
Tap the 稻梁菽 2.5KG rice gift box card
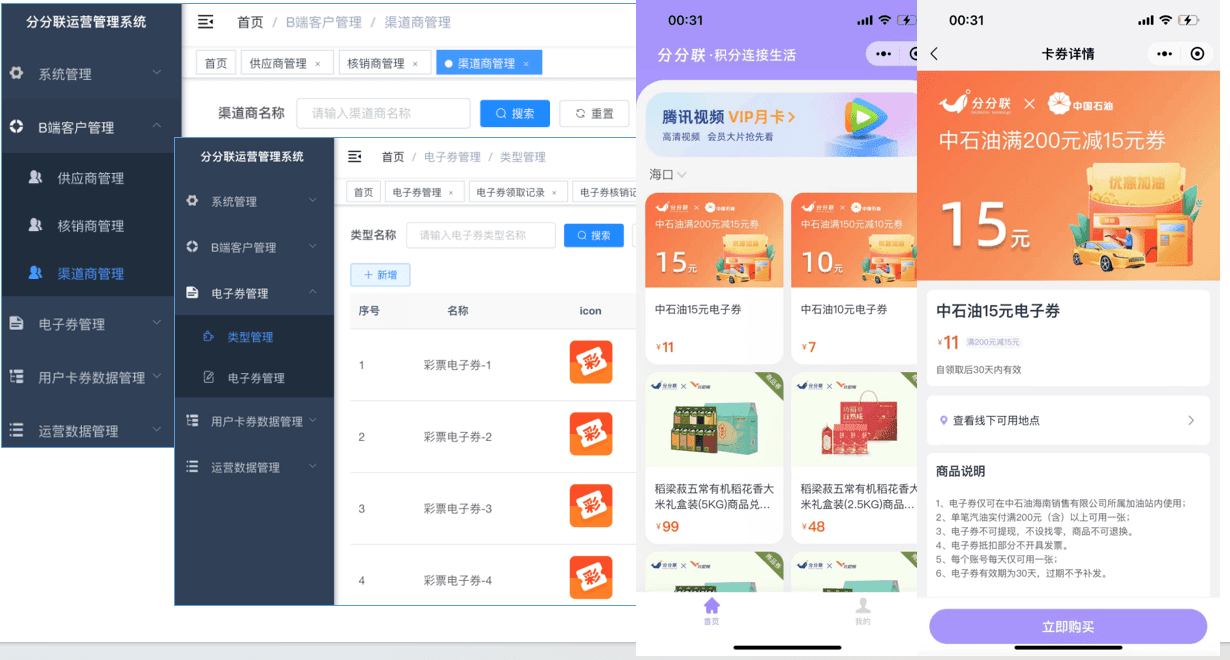[854, 458]
